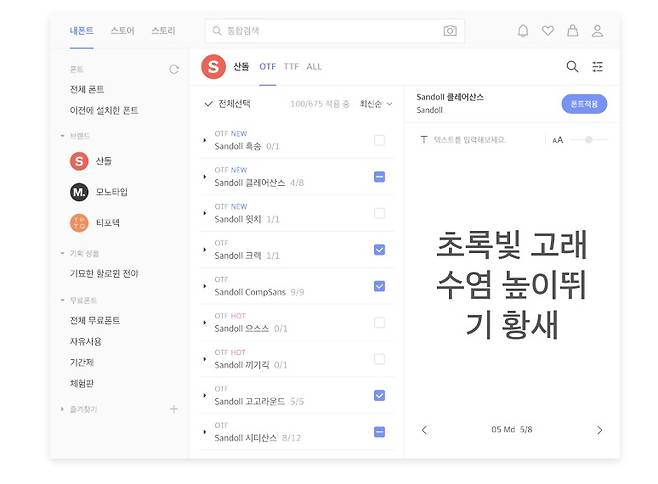Check the Sandoll 흑송 checkbox
Screen dimensions: 658x484
coord(379,140)
